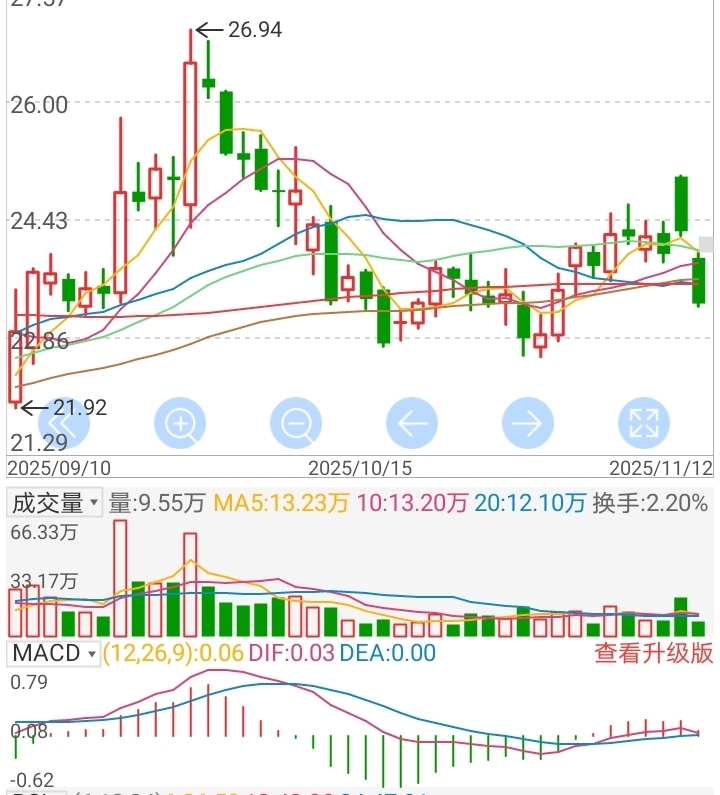Tap the DEA:0.00 value
Viewport: 720px width, 795px height.
tap(388, 653)
